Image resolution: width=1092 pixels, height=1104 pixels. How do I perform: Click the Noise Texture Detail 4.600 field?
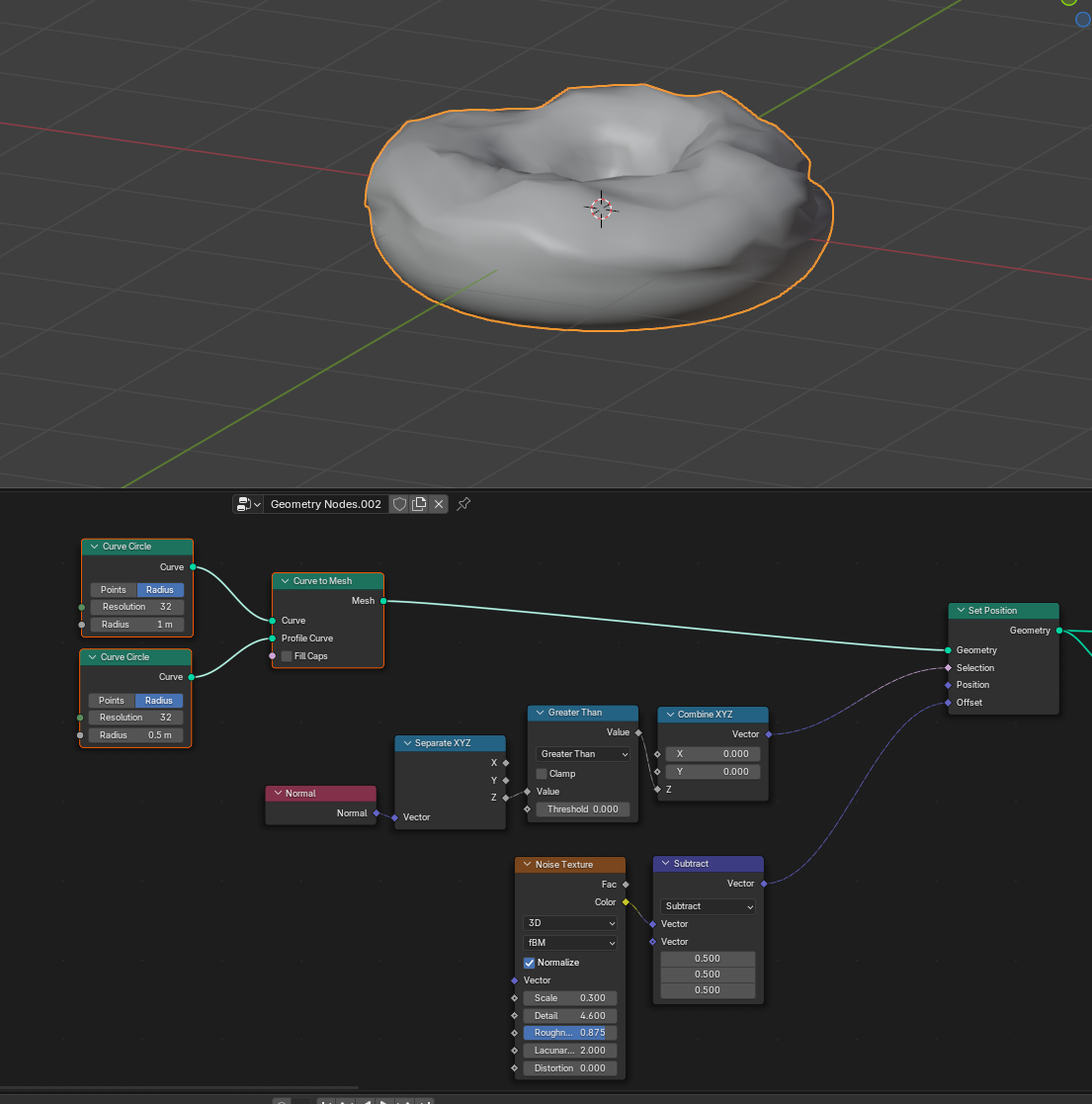point(569,1015)
